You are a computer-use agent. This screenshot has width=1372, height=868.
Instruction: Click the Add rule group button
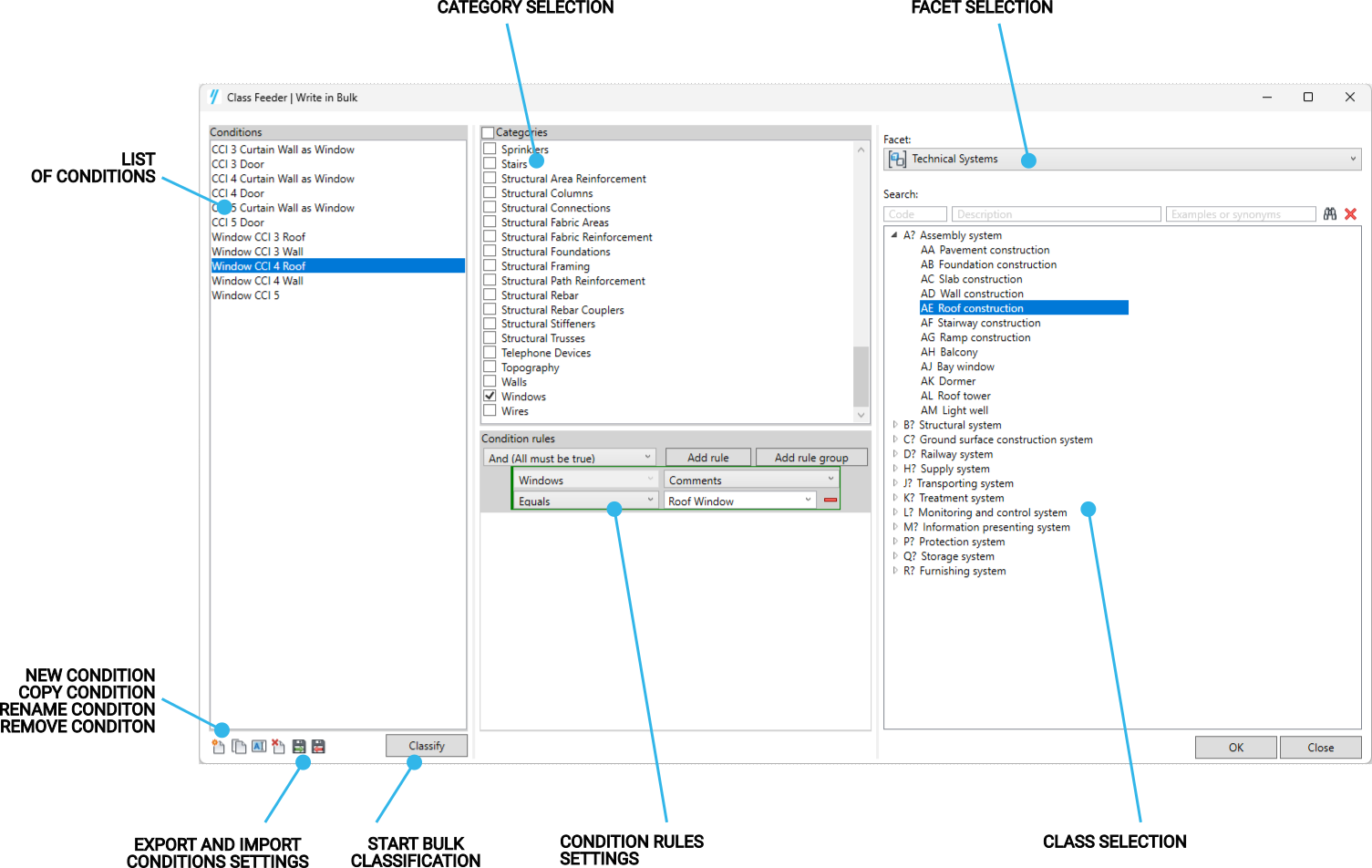coord(811,458)
